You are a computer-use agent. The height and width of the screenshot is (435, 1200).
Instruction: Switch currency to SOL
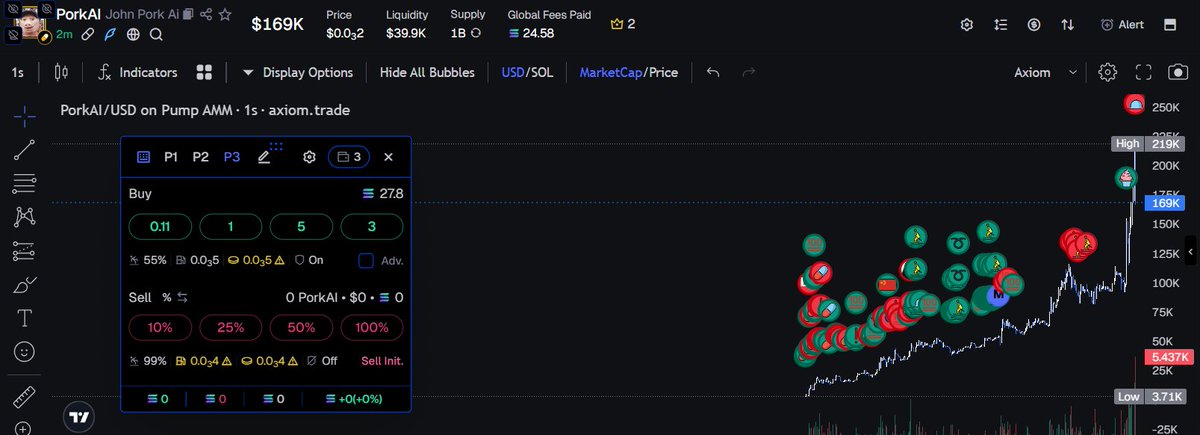(x=542, y=72)
